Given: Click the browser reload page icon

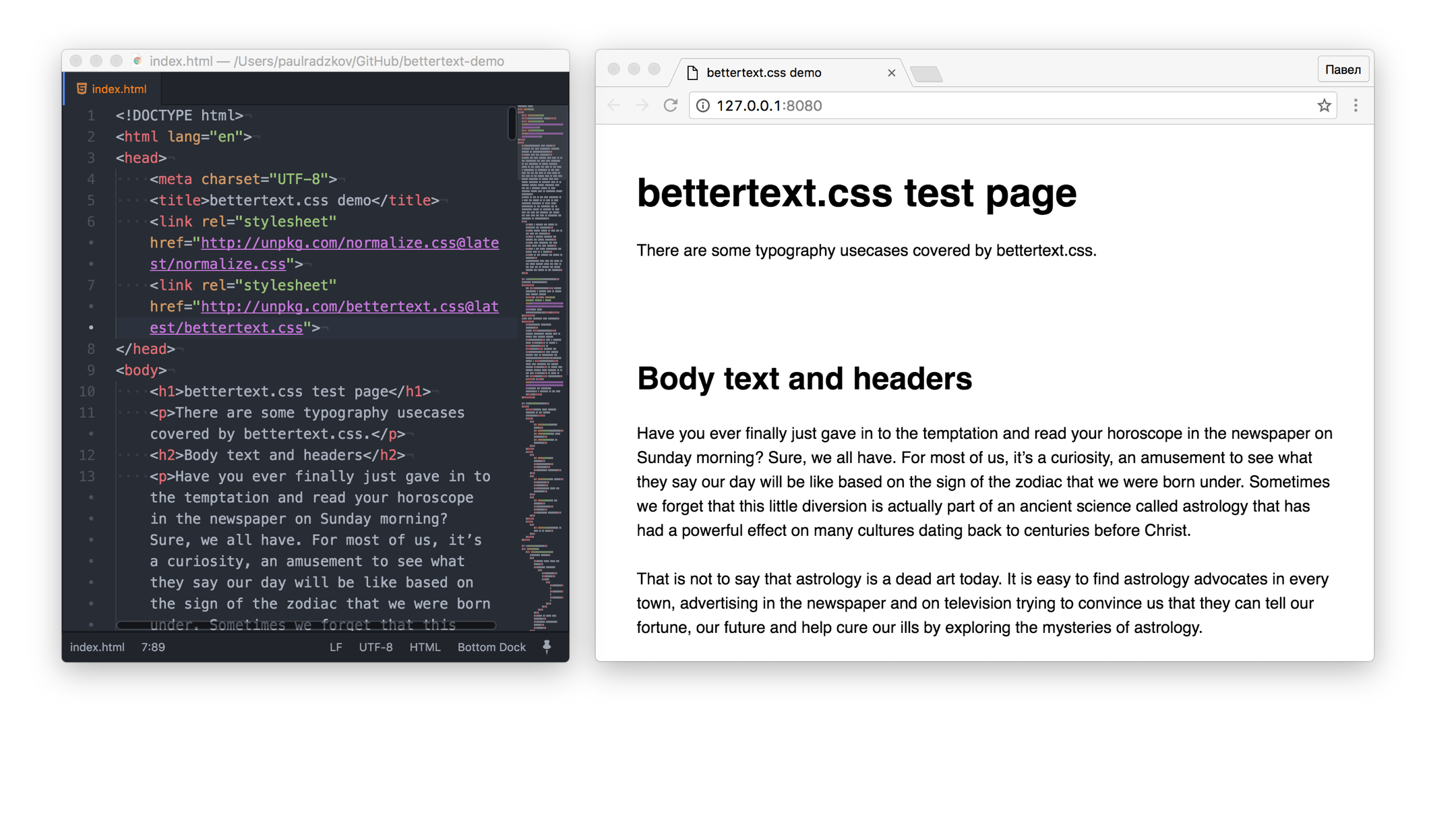Looking at the screenshot, I should 670,105.
